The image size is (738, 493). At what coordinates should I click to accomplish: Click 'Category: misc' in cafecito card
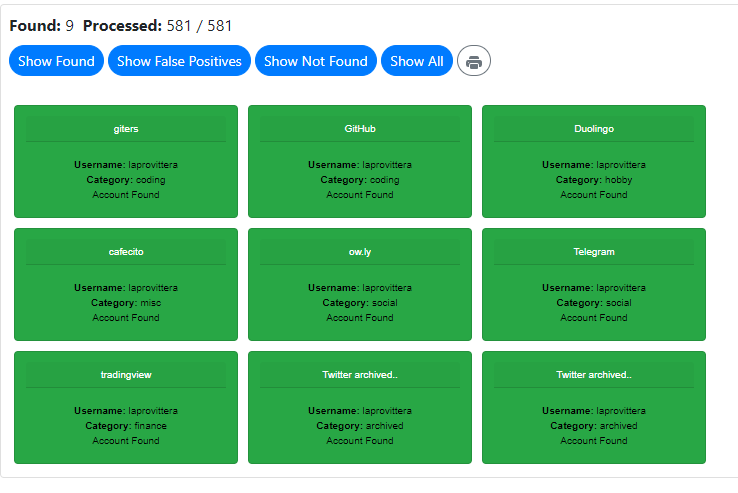tap(126, 302)
